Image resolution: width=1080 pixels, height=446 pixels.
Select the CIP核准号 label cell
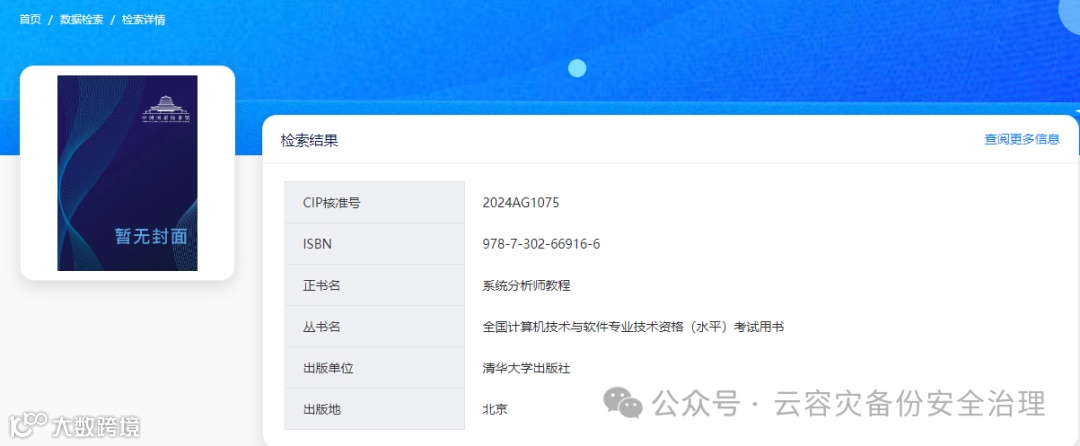[x=375, y=202]
